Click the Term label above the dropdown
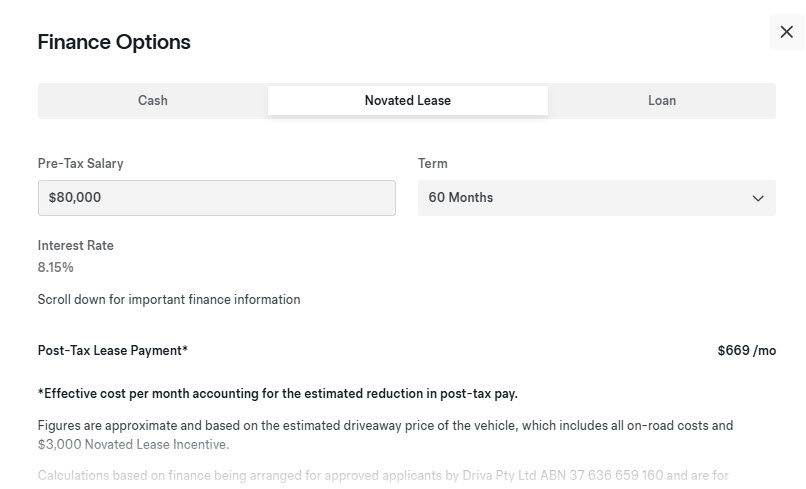 coord(433,164)
